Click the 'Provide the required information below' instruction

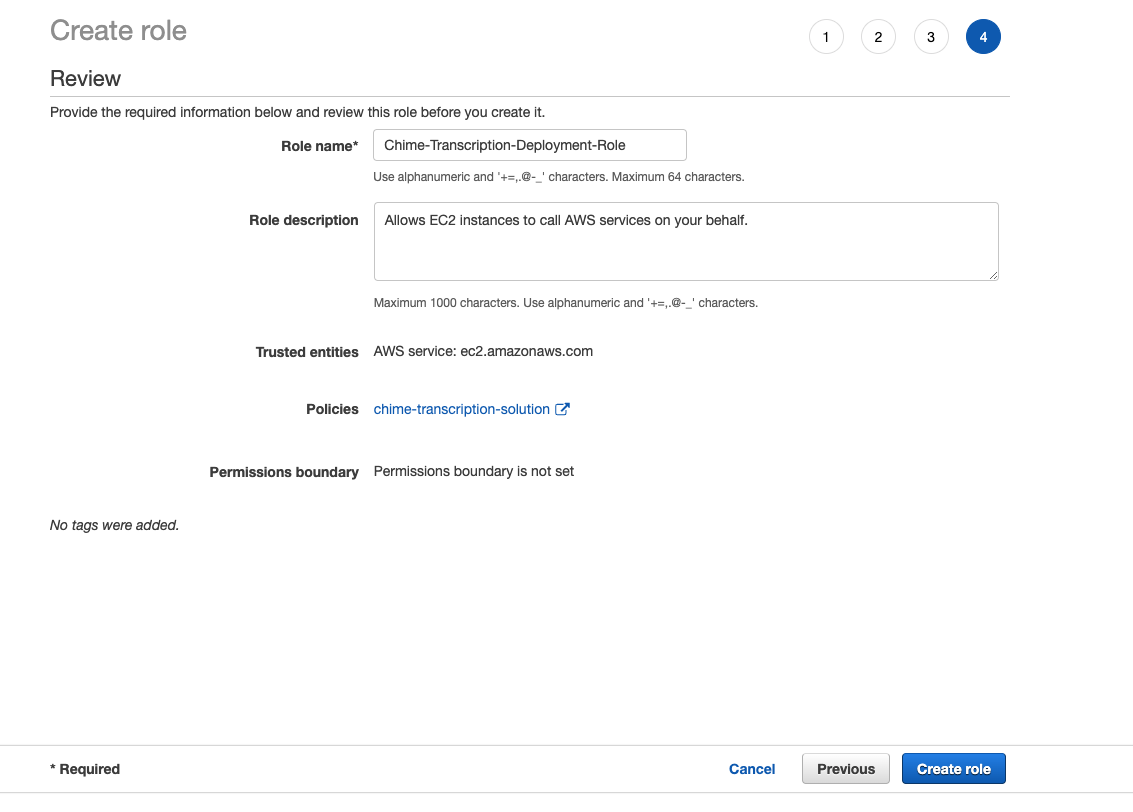click(x=297, y=112)
